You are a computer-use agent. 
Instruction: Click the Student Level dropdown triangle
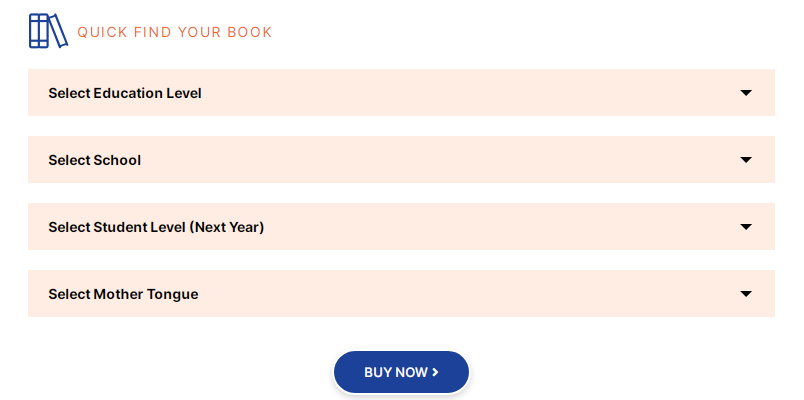746,227
